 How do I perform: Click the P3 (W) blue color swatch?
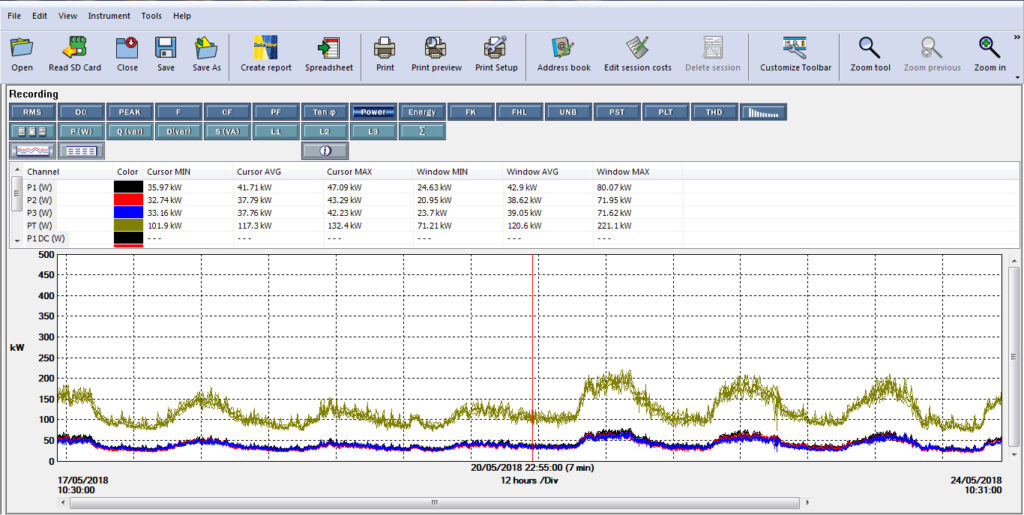[x=128, y=212]
